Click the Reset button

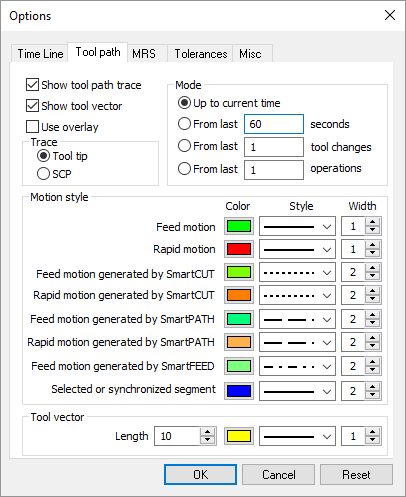[x=356, y=474]
